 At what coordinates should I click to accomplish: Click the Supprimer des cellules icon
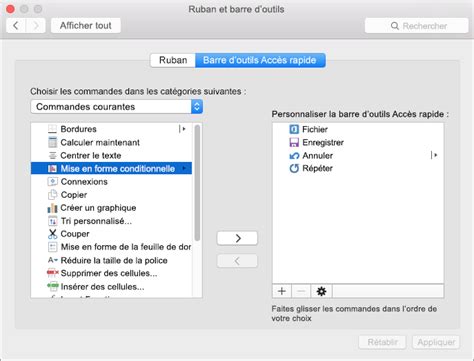(x=53, y=273)
